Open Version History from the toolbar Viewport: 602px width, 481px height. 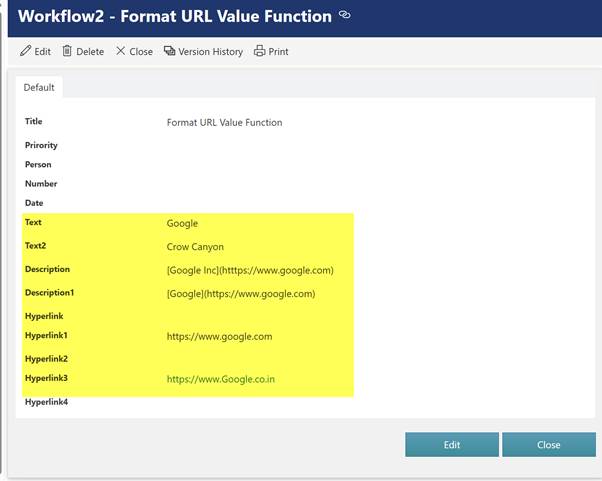click(x=203, y=51)
